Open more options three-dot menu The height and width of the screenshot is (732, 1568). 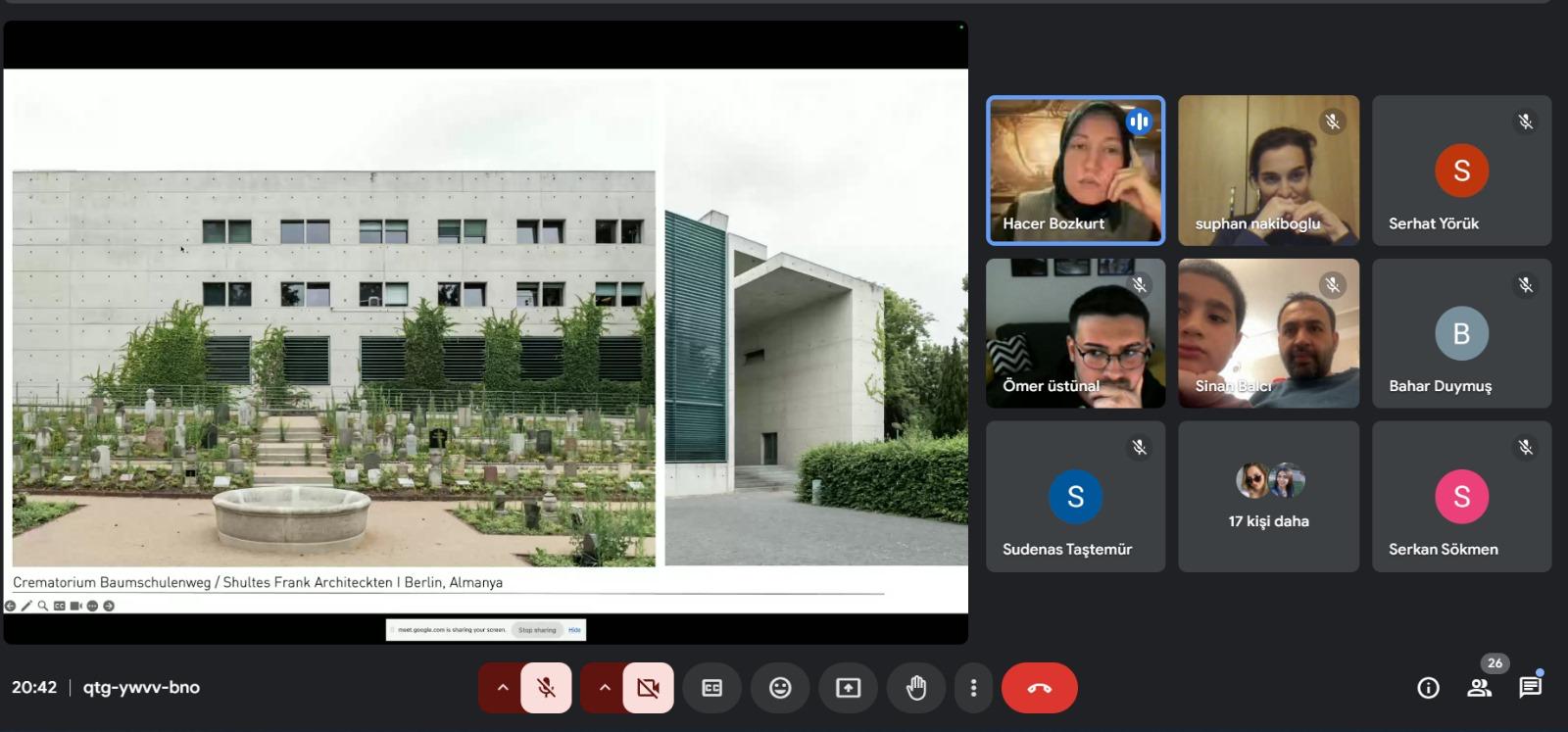coord(973,688)
